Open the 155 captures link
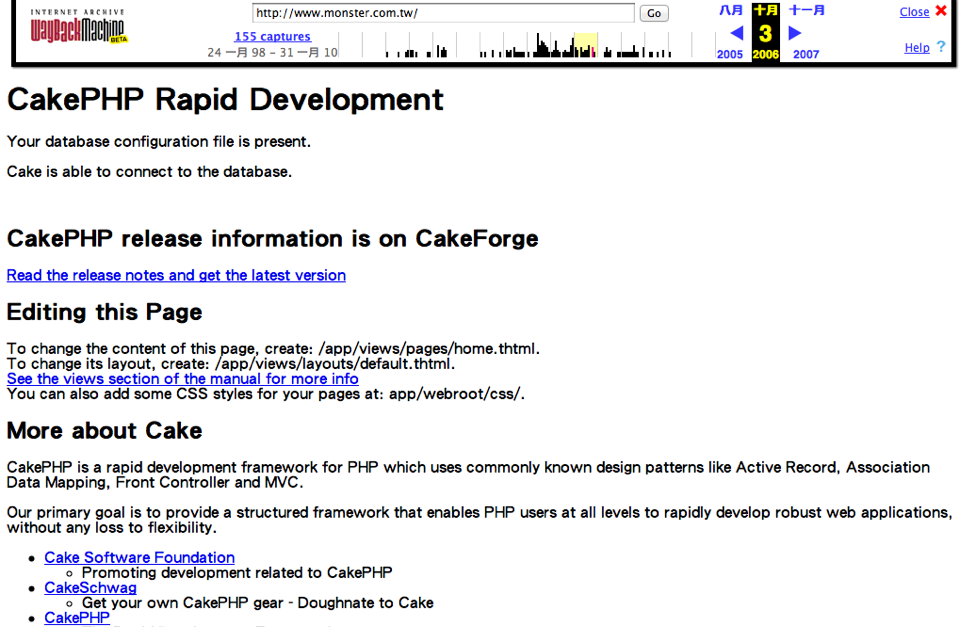 [272, 37]
